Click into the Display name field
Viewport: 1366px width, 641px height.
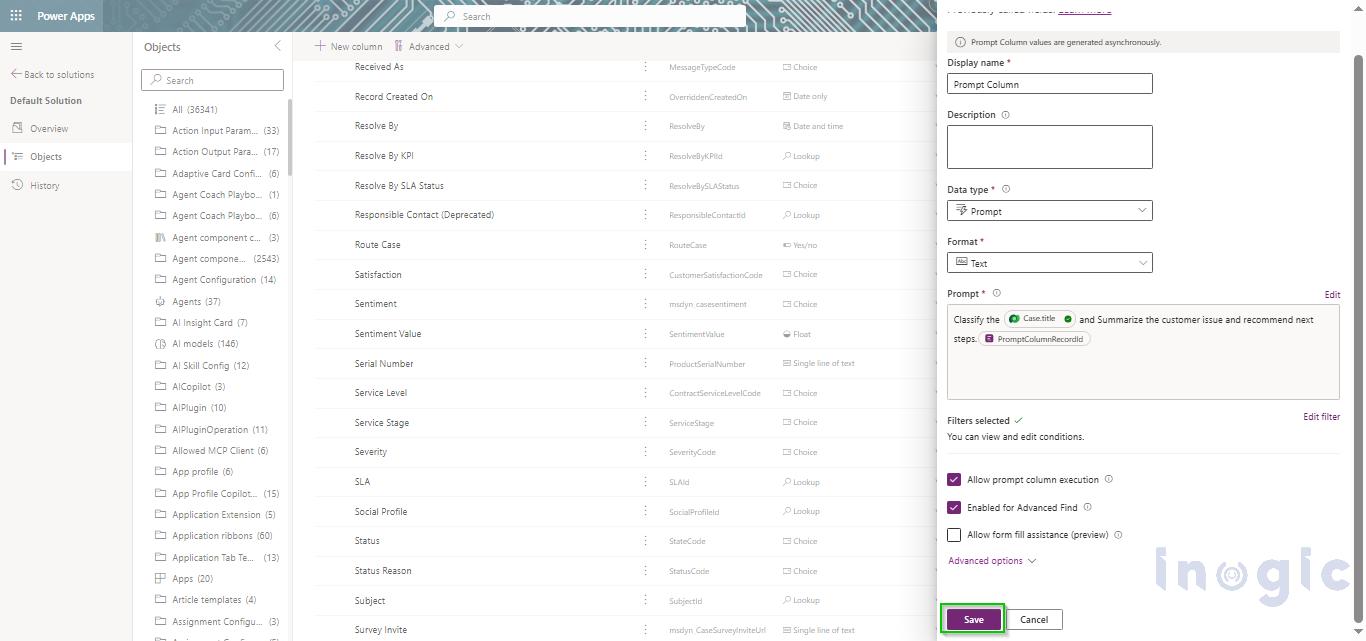tap(1050, 84)
